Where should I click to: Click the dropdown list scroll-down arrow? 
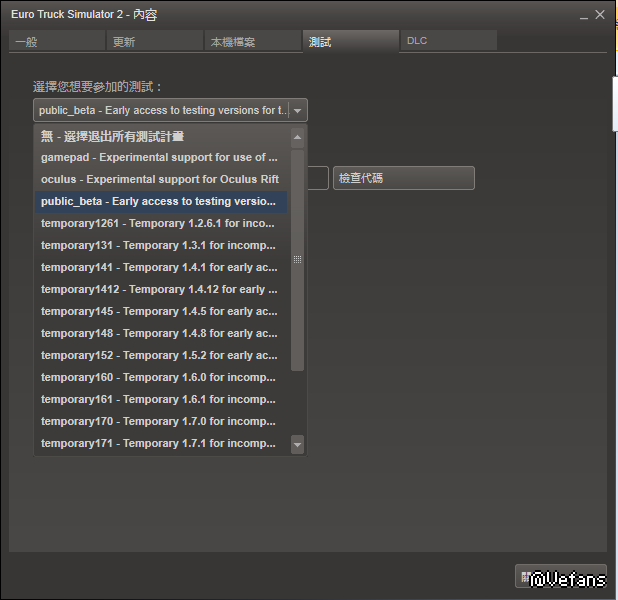coord(298,445)
